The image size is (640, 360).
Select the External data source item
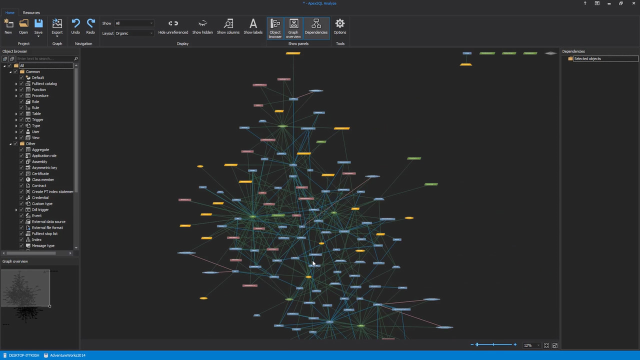click(x=49, y=222)
